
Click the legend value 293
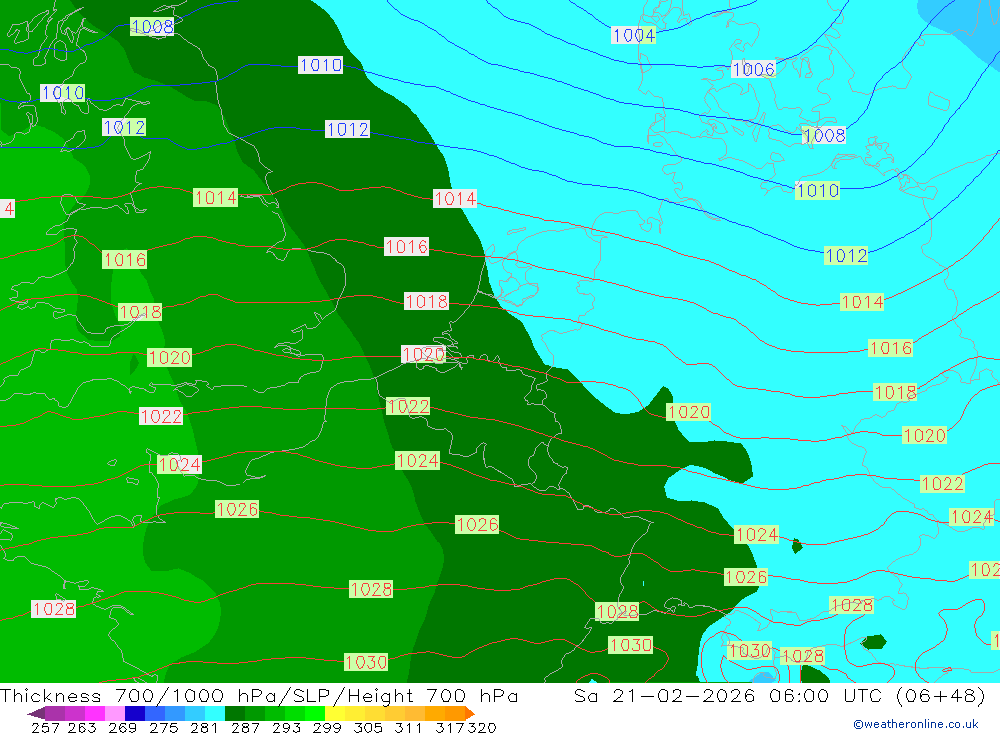pyautogui.click(x=286, y=727)
